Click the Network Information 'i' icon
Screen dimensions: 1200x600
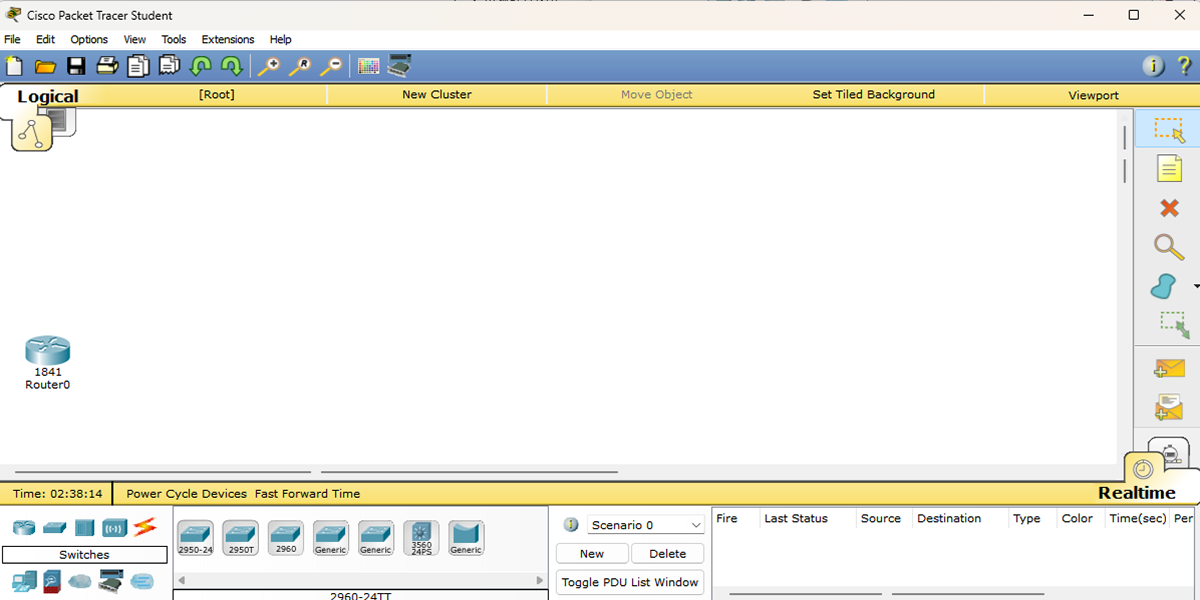point(1153,66)
